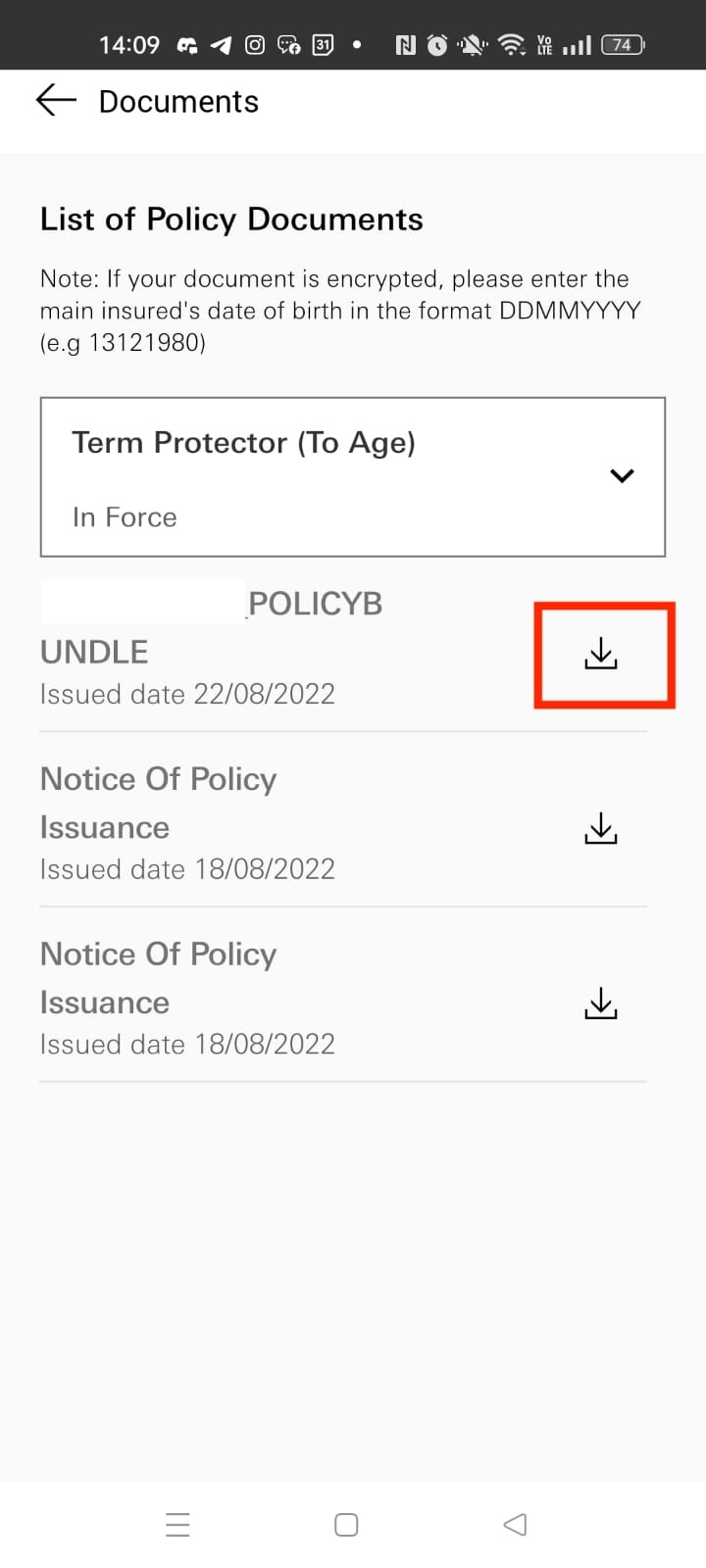
Task: Tap the alarm clock status icon
Action: (x=437, y=45)
